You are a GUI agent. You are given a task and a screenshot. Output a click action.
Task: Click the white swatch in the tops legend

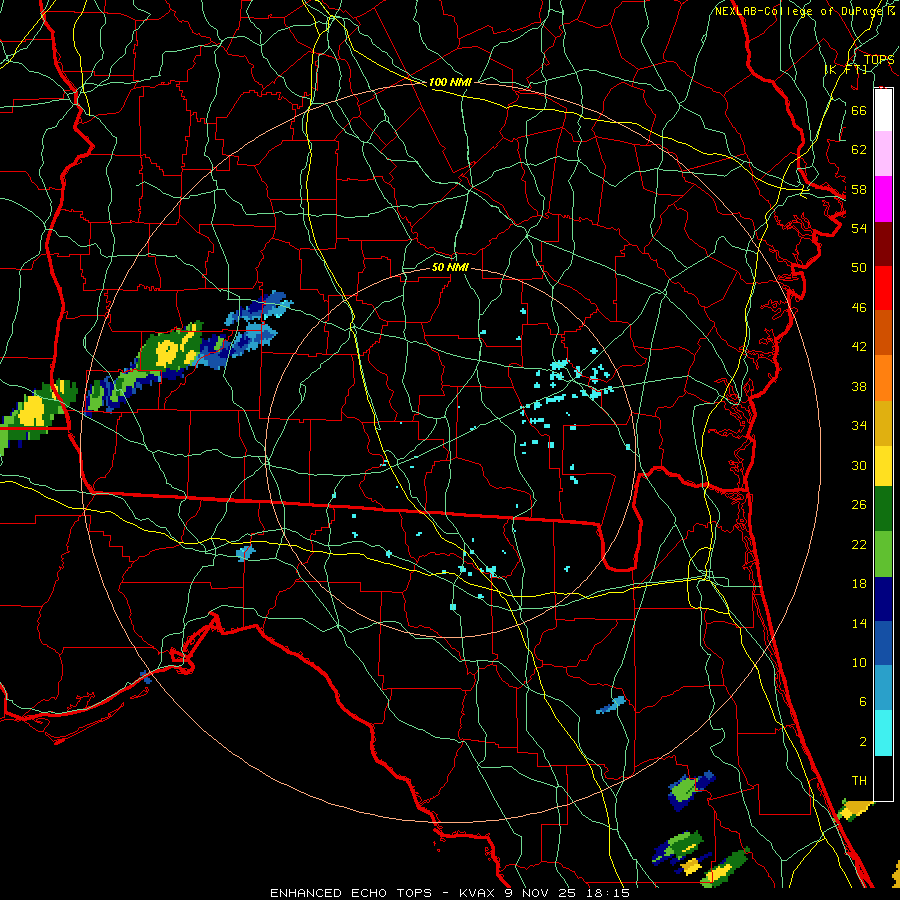883,110
